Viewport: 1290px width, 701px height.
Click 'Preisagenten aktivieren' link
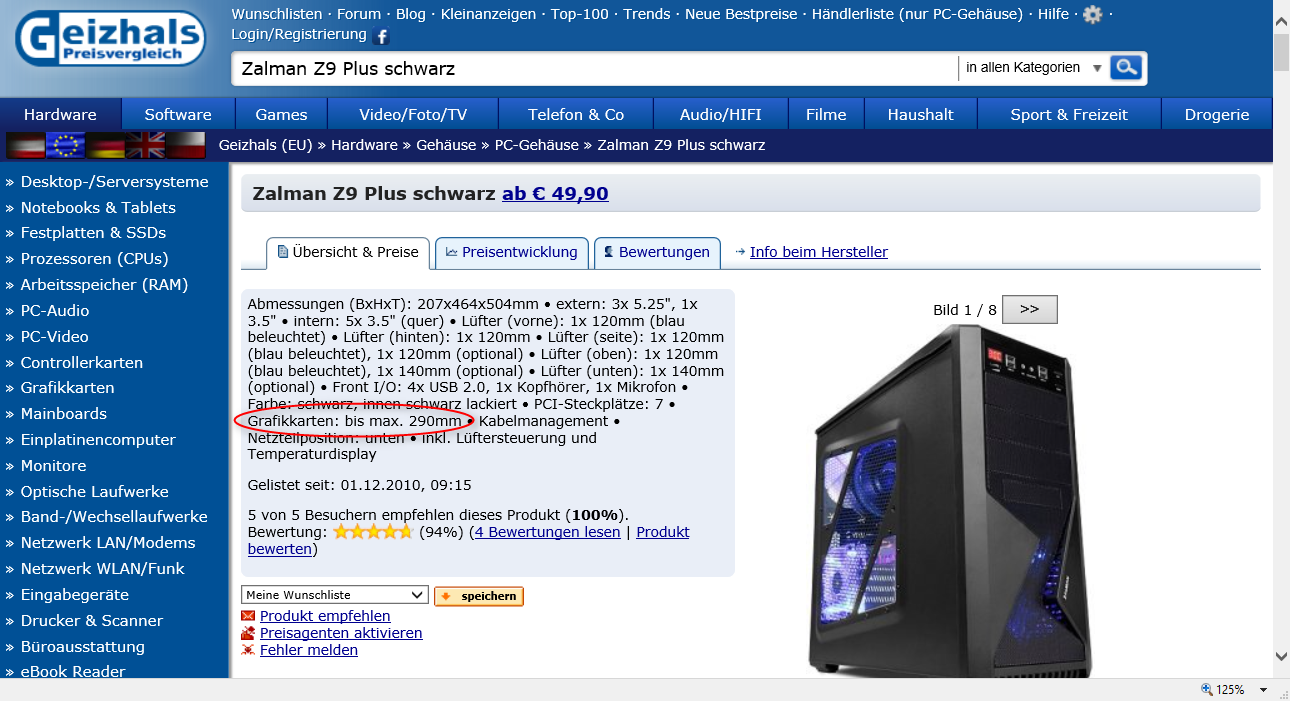point(341,633)
